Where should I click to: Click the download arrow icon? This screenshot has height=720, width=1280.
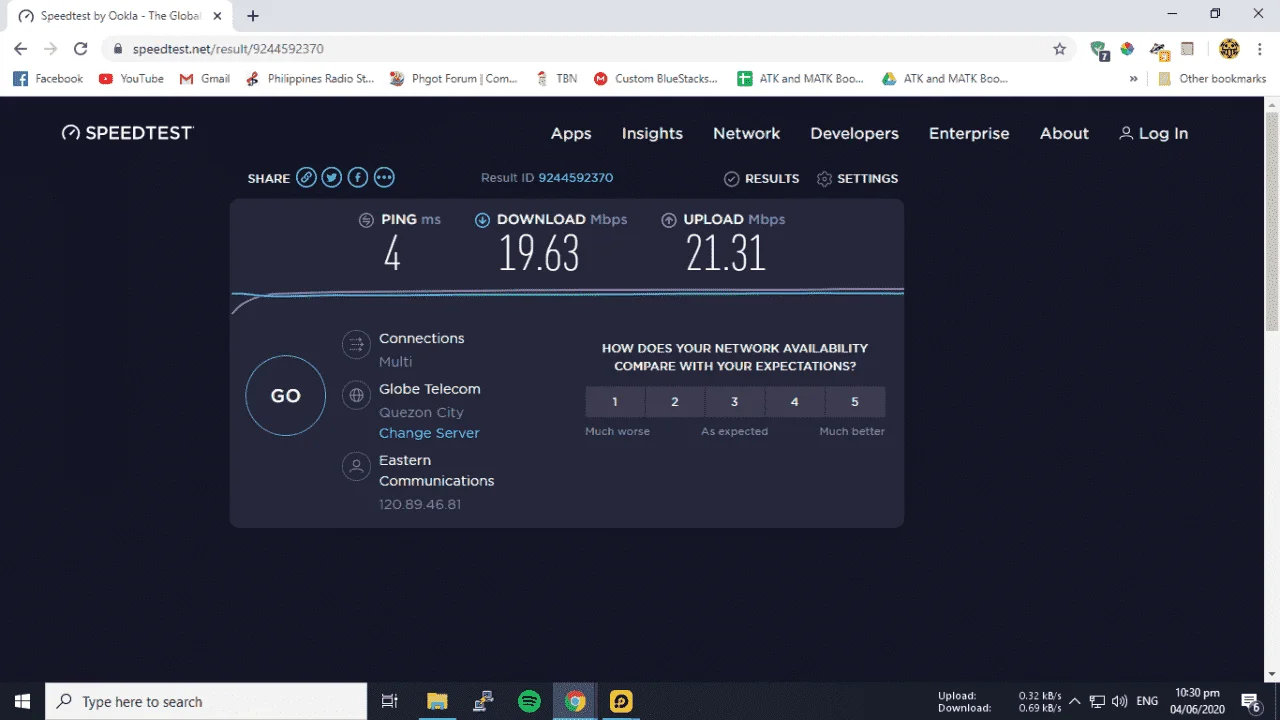click(x=483, y=220)
